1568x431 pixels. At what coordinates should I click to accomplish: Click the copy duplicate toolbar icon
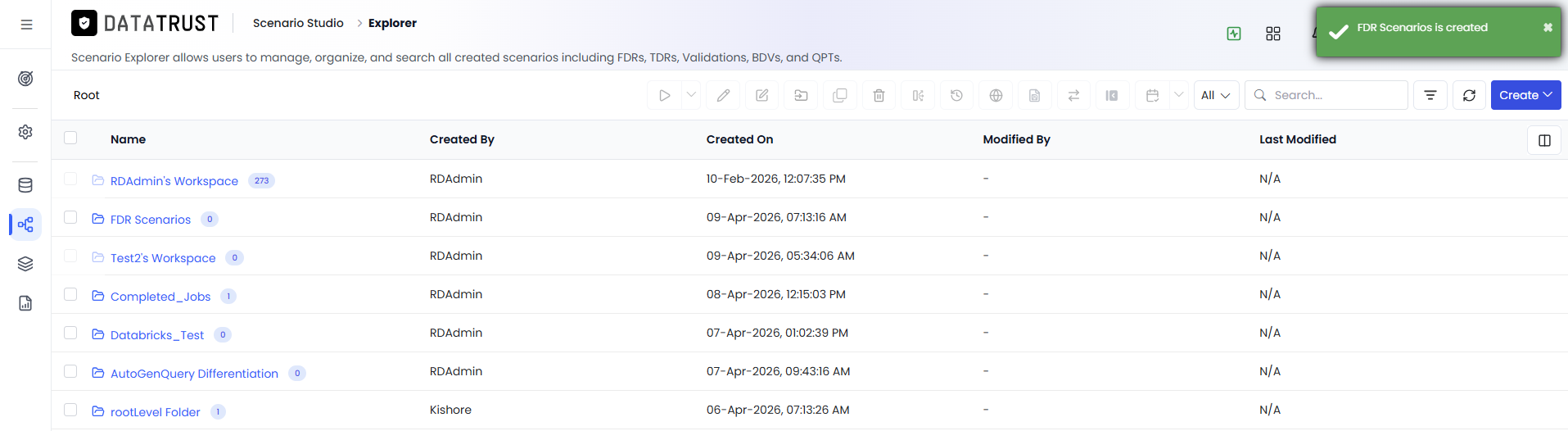(x=840, y=95)
